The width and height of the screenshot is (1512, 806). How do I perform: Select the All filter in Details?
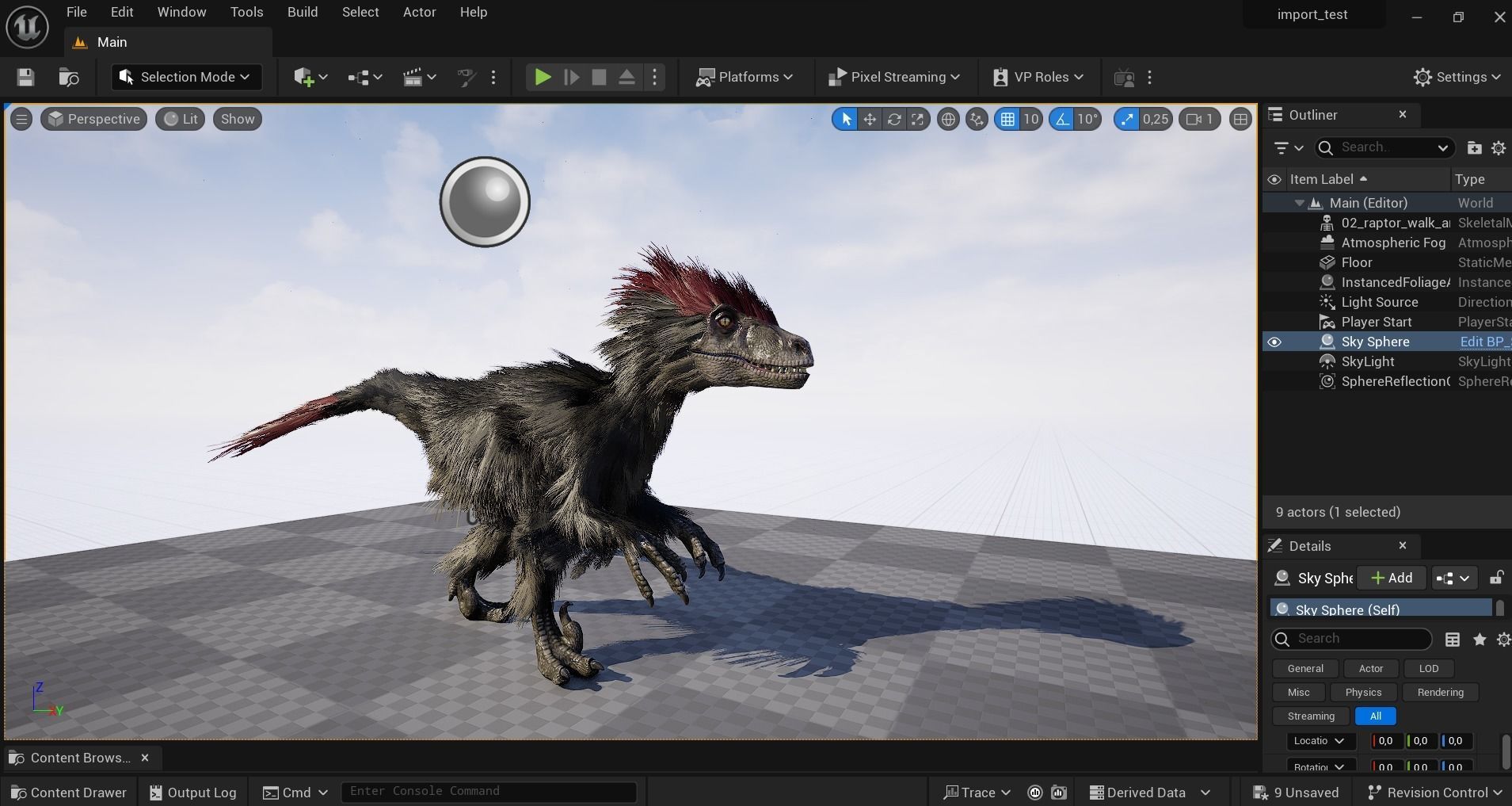click(x=1376, y=716)
